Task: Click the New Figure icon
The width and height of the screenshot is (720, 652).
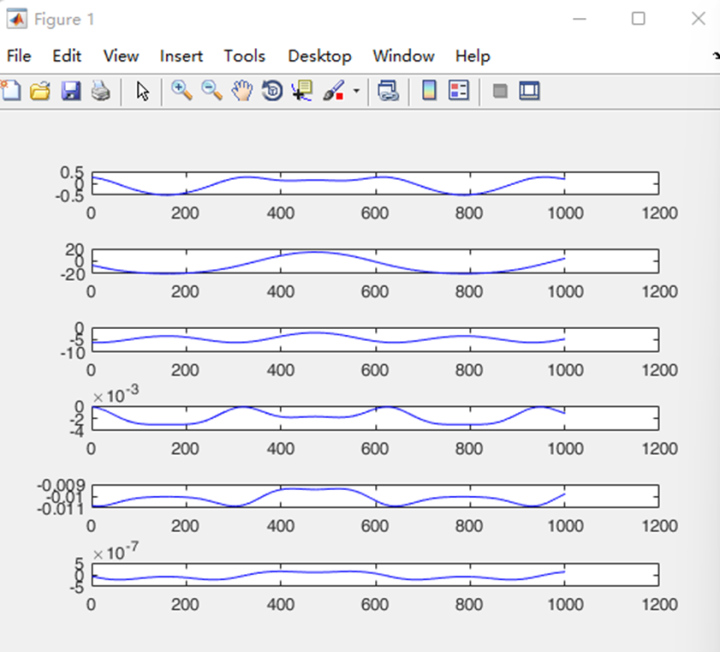Action: 11,90
